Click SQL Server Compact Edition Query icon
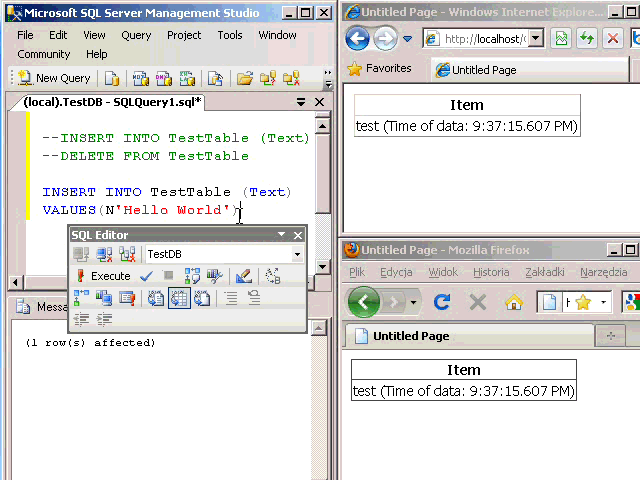This screenshot has width=640, height=480. (x=215, y=78)
